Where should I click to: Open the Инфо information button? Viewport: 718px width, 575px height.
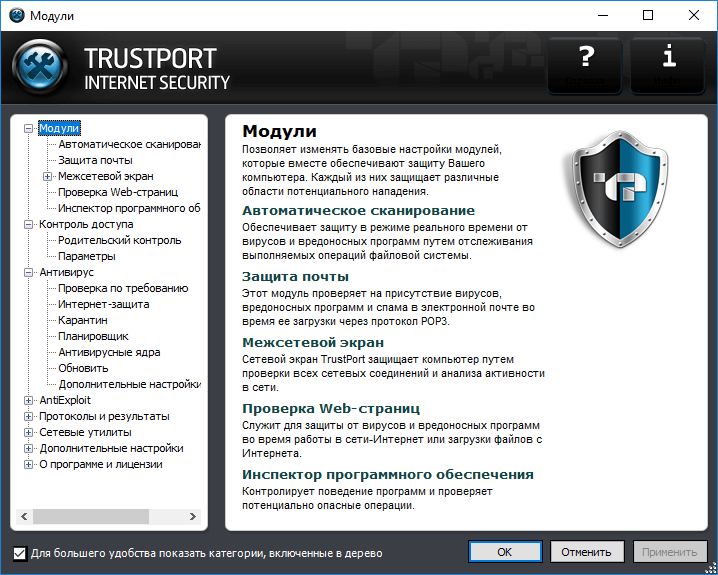[x=668, y=66]
